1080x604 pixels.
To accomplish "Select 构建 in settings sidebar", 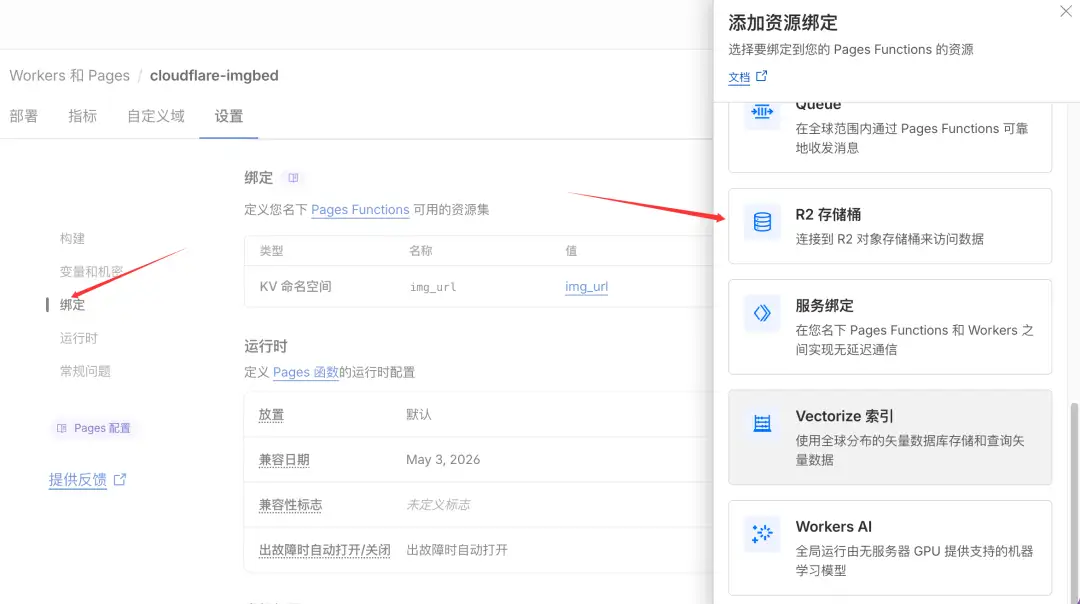I will point(72,238).
